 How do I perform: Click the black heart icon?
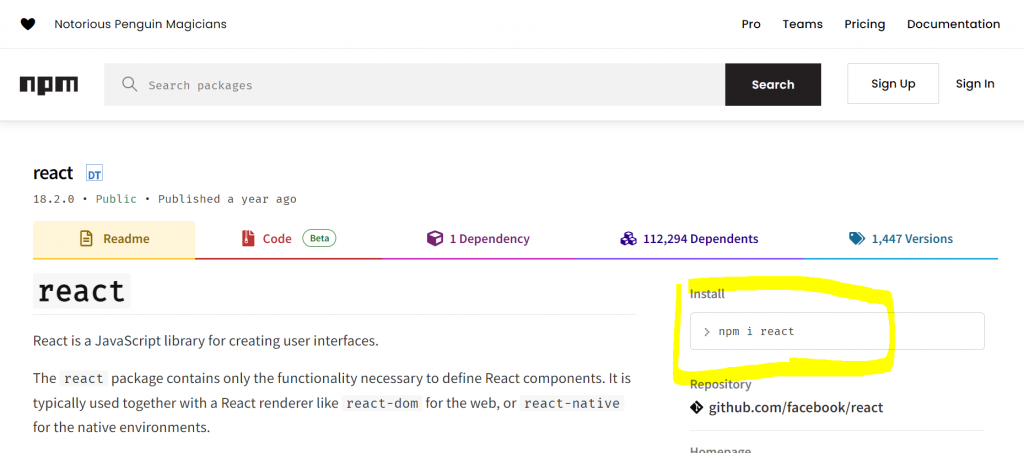point(28,24)
